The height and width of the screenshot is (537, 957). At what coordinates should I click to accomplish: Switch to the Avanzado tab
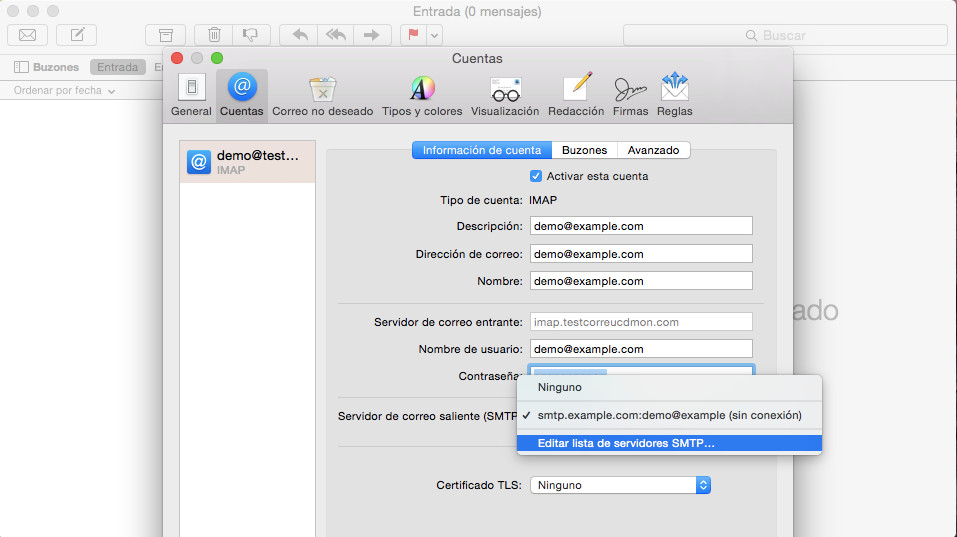[653, 150]
